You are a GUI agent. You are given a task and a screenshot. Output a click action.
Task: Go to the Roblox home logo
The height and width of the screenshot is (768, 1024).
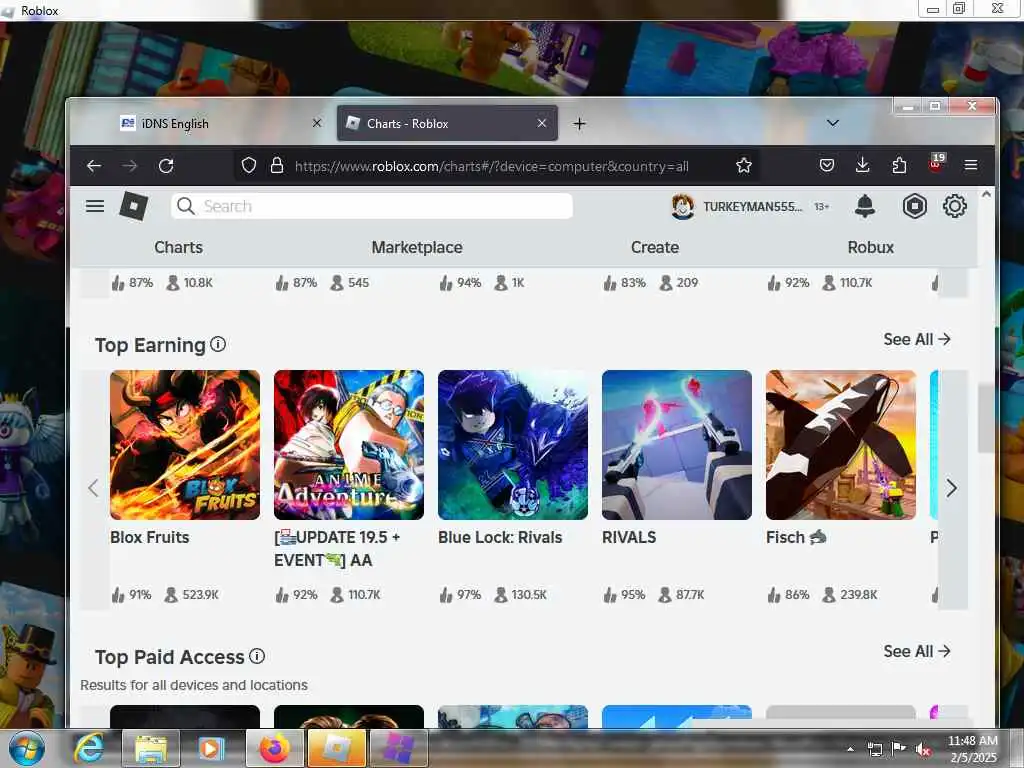[x=134, y=206]
